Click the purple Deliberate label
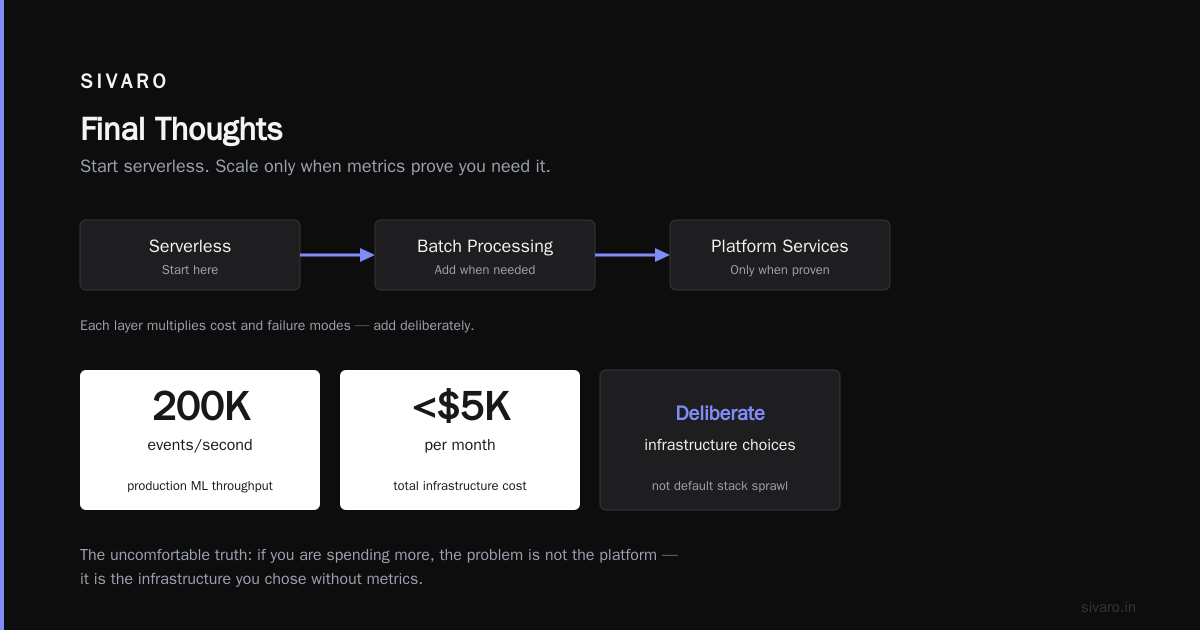The height and width of the screenshot is (630, 1200). 720,413
